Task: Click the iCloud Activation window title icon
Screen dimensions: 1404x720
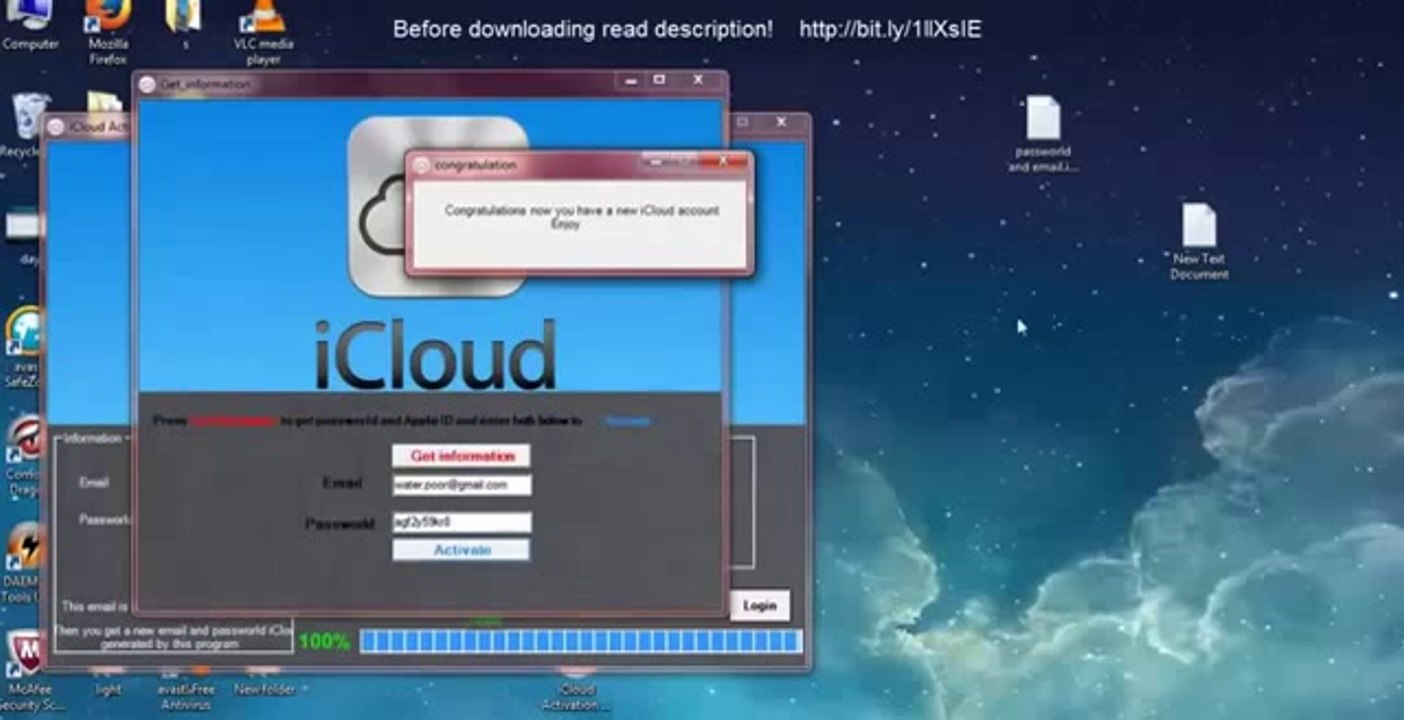Action: tap(55, 127)
